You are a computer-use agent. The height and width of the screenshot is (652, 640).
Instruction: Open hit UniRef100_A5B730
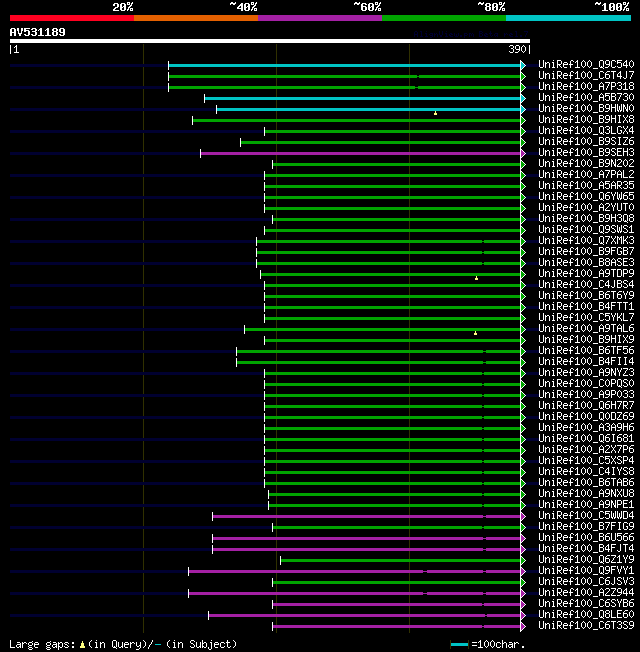(x=586, y=97)
